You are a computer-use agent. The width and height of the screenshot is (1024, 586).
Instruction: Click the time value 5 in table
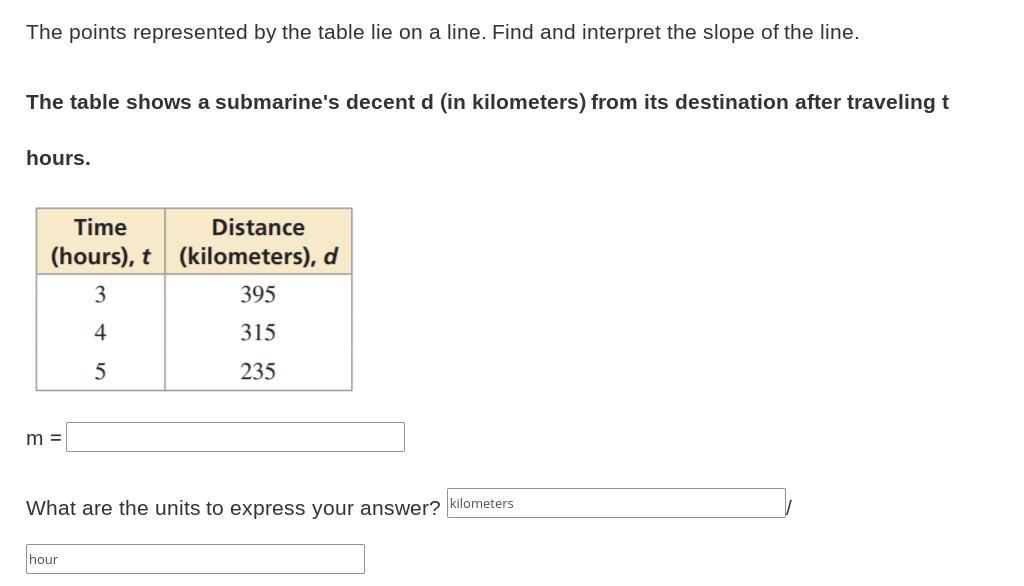100,371
